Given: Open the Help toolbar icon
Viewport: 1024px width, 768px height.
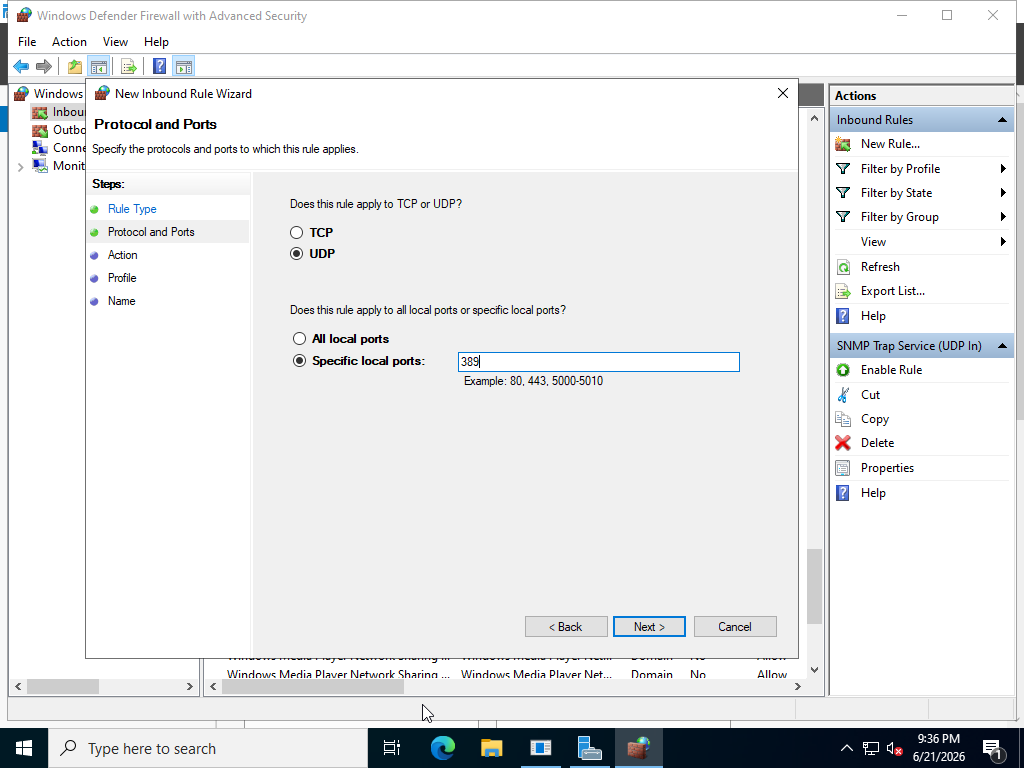Looking at the screenshot, I should [159, 66].
